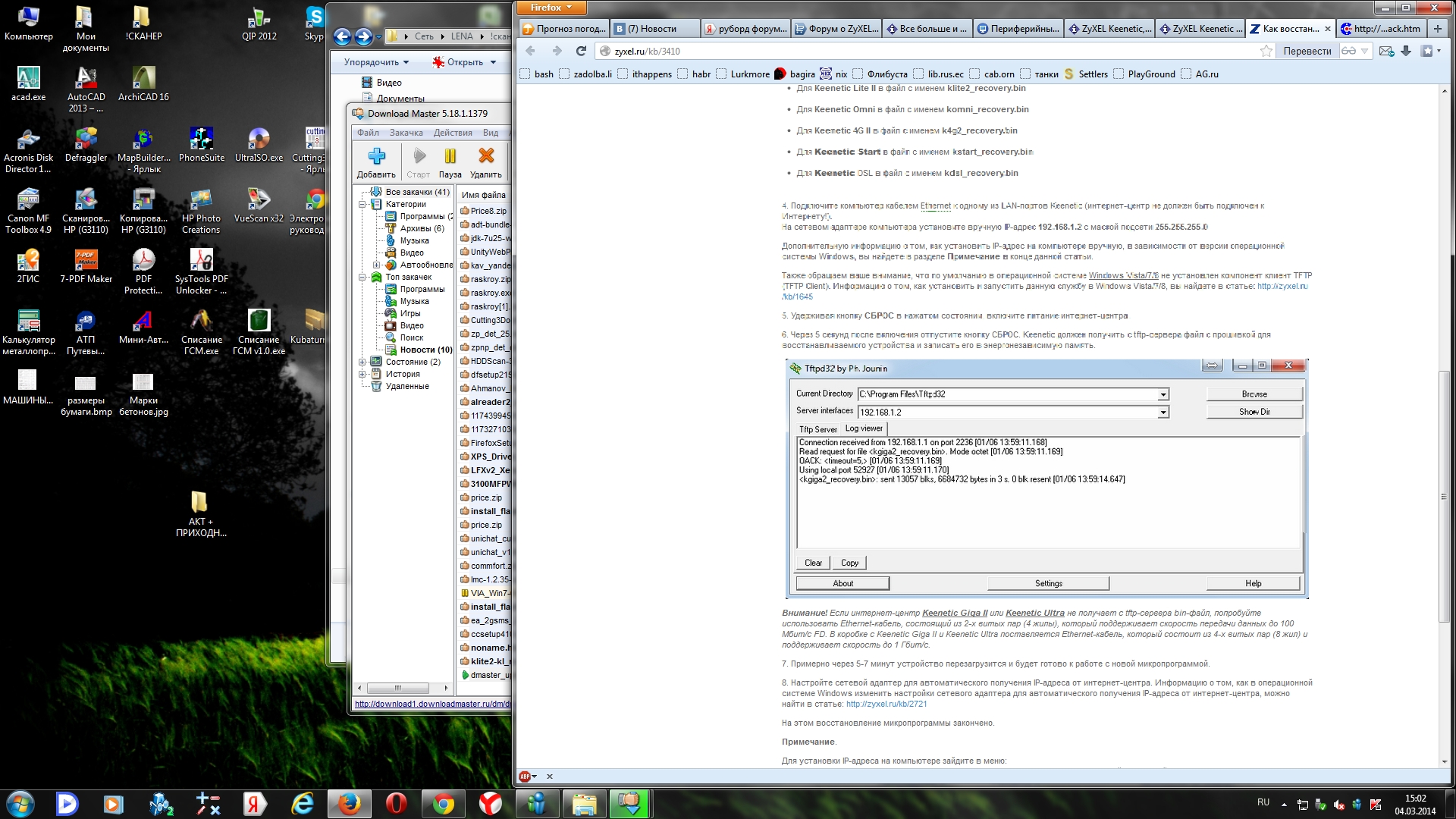1456x819 pixels.
Task: Select Архивы (6) category in tree
Action: (x=422, y=228)
